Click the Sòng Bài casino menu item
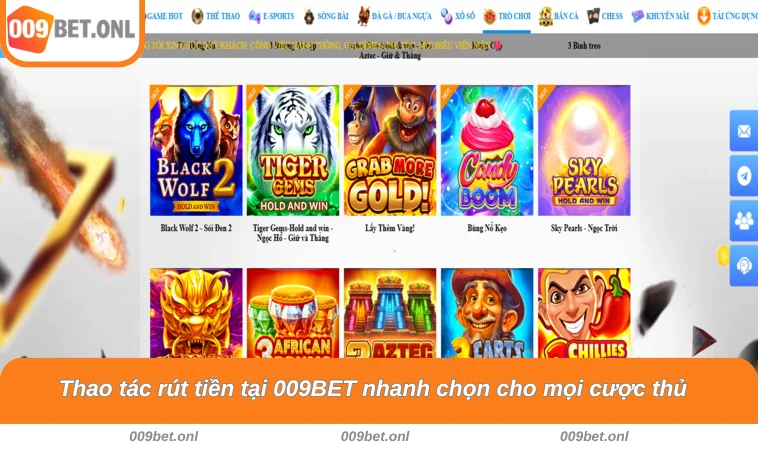 pyautogui.click(x=326, y=16)
